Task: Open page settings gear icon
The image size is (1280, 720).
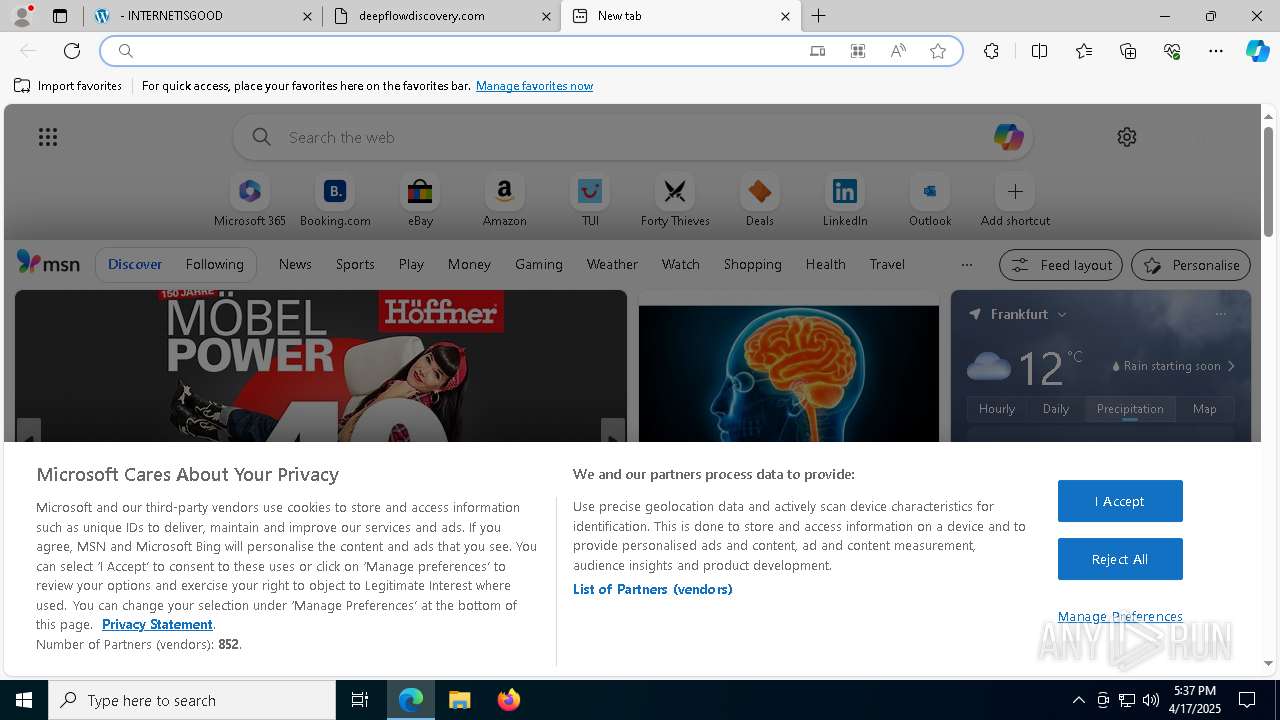Action: pos(1127,137)
